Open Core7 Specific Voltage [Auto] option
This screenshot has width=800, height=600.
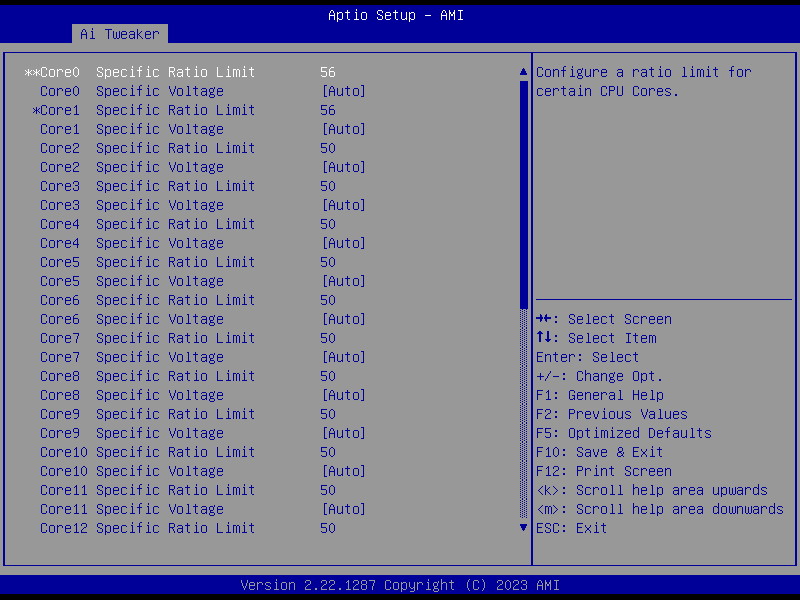point(343,357)
